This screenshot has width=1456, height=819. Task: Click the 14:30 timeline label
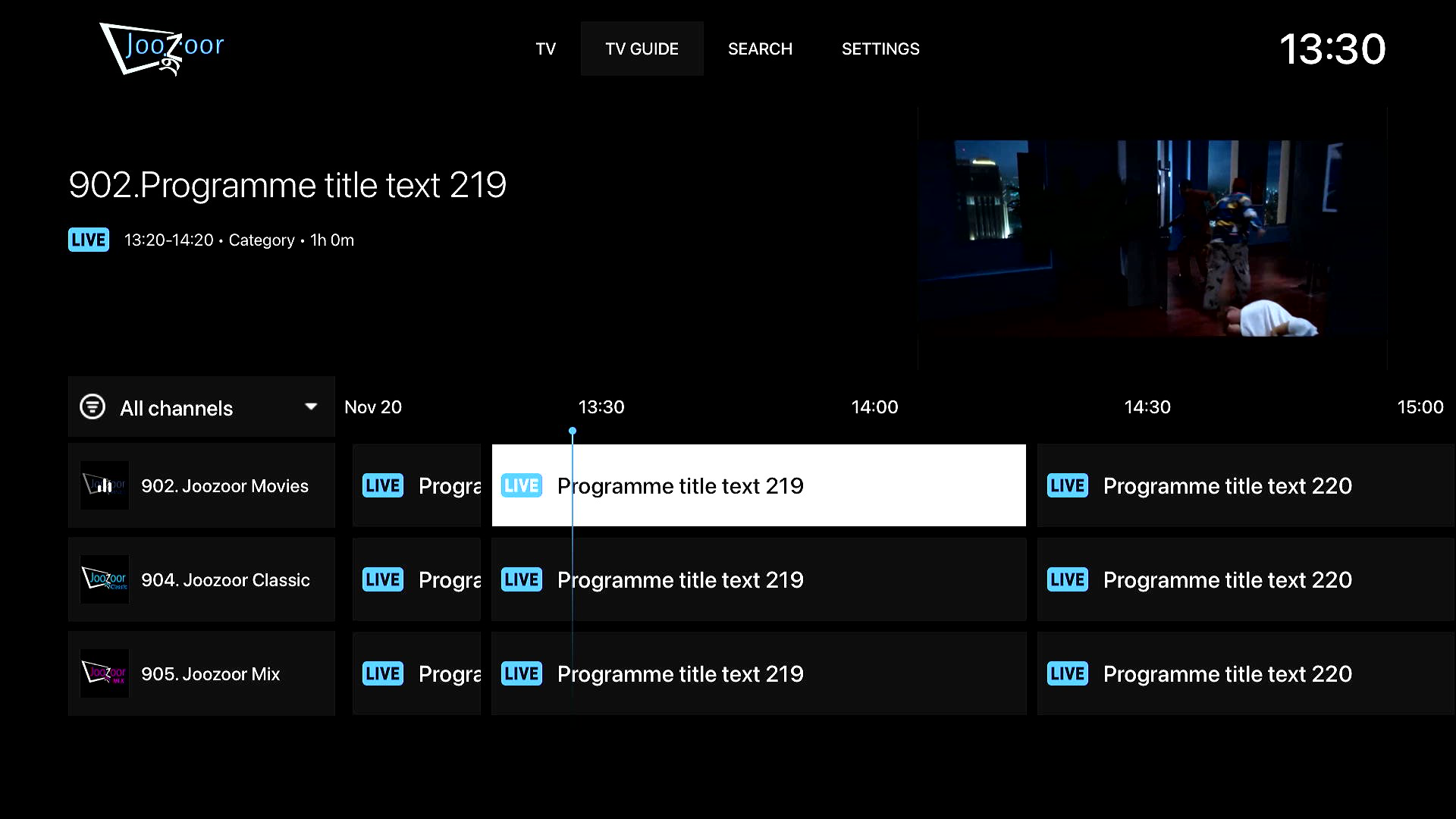1147,407
